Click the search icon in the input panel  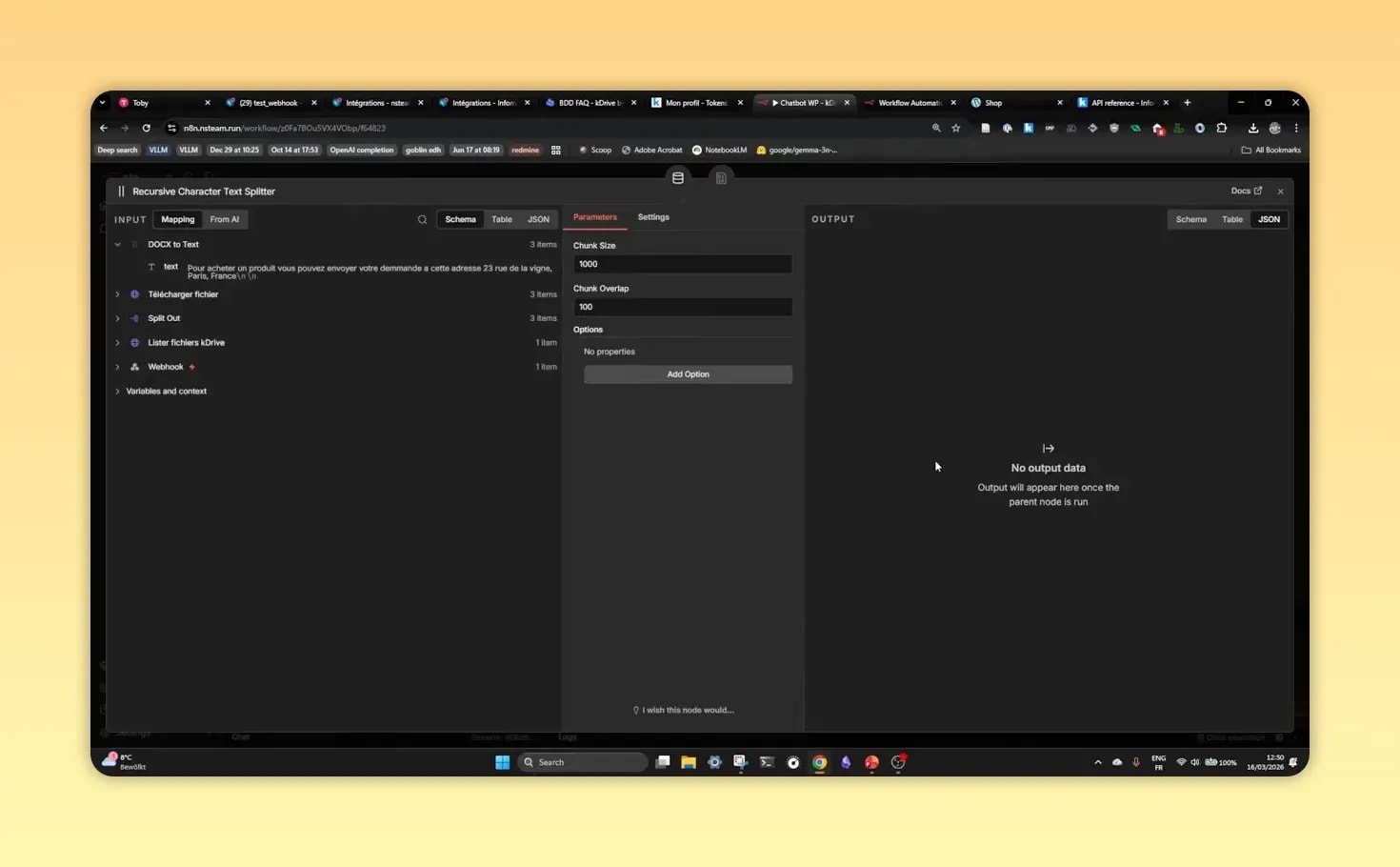[422, 219]
